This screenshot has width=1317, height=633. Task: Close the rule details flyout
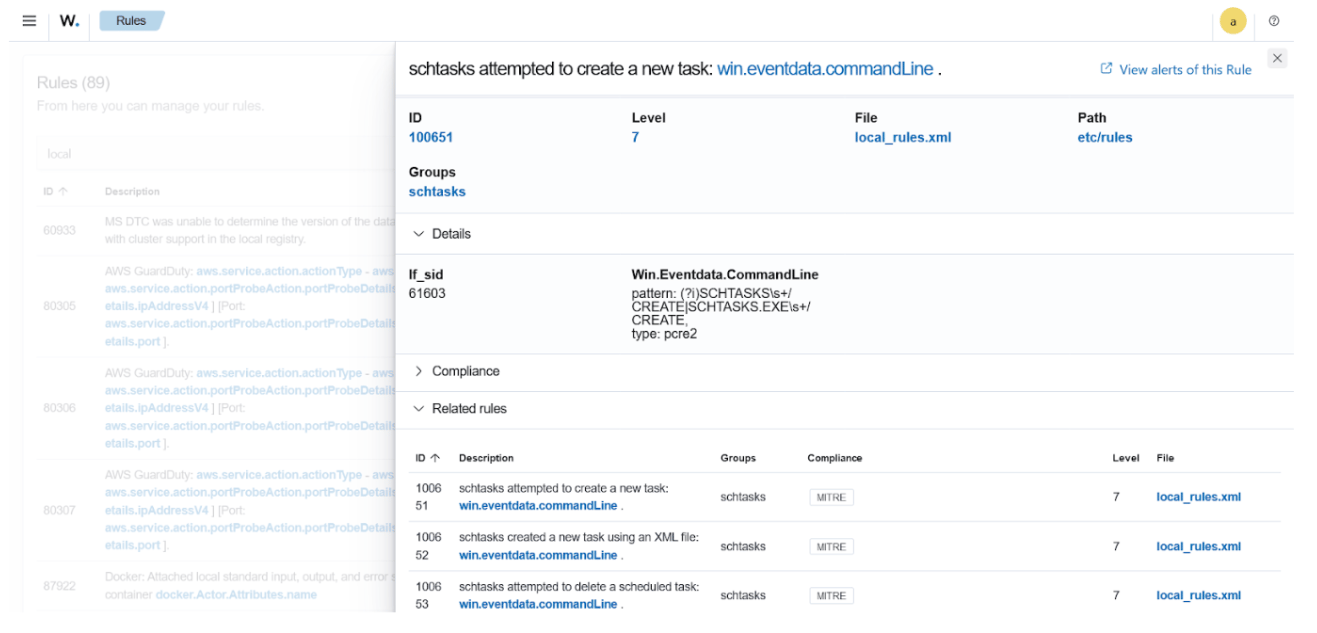click(x=1277, y=58)
